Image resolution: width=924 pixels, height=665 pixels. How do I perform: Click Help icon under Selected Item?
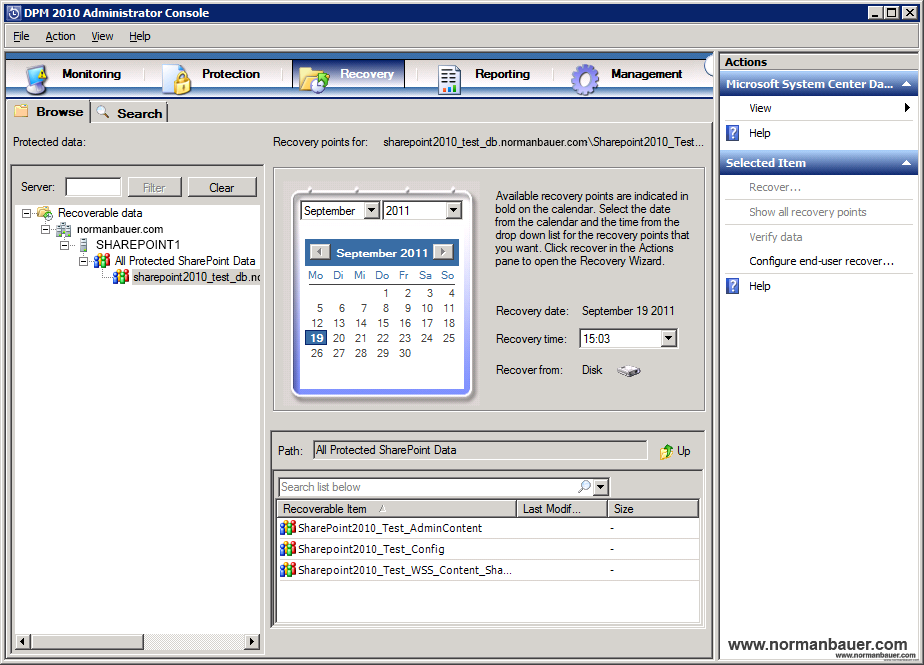(733, 286)
